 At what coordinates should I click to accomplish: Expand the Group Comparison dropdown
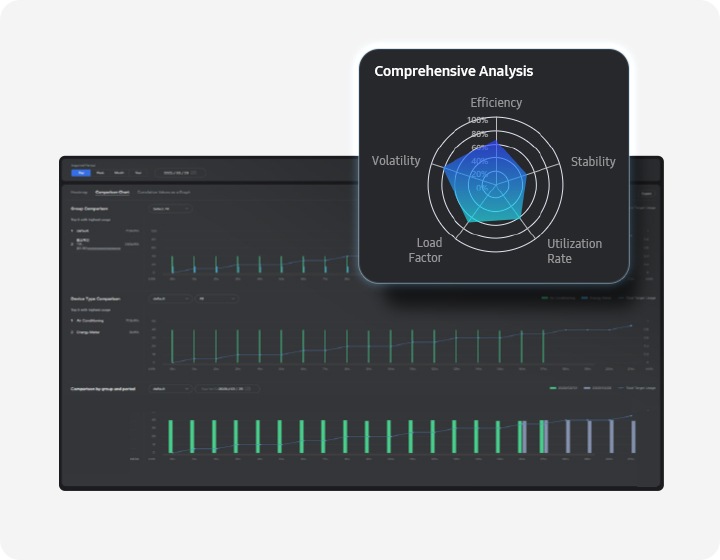pos(169,209)
